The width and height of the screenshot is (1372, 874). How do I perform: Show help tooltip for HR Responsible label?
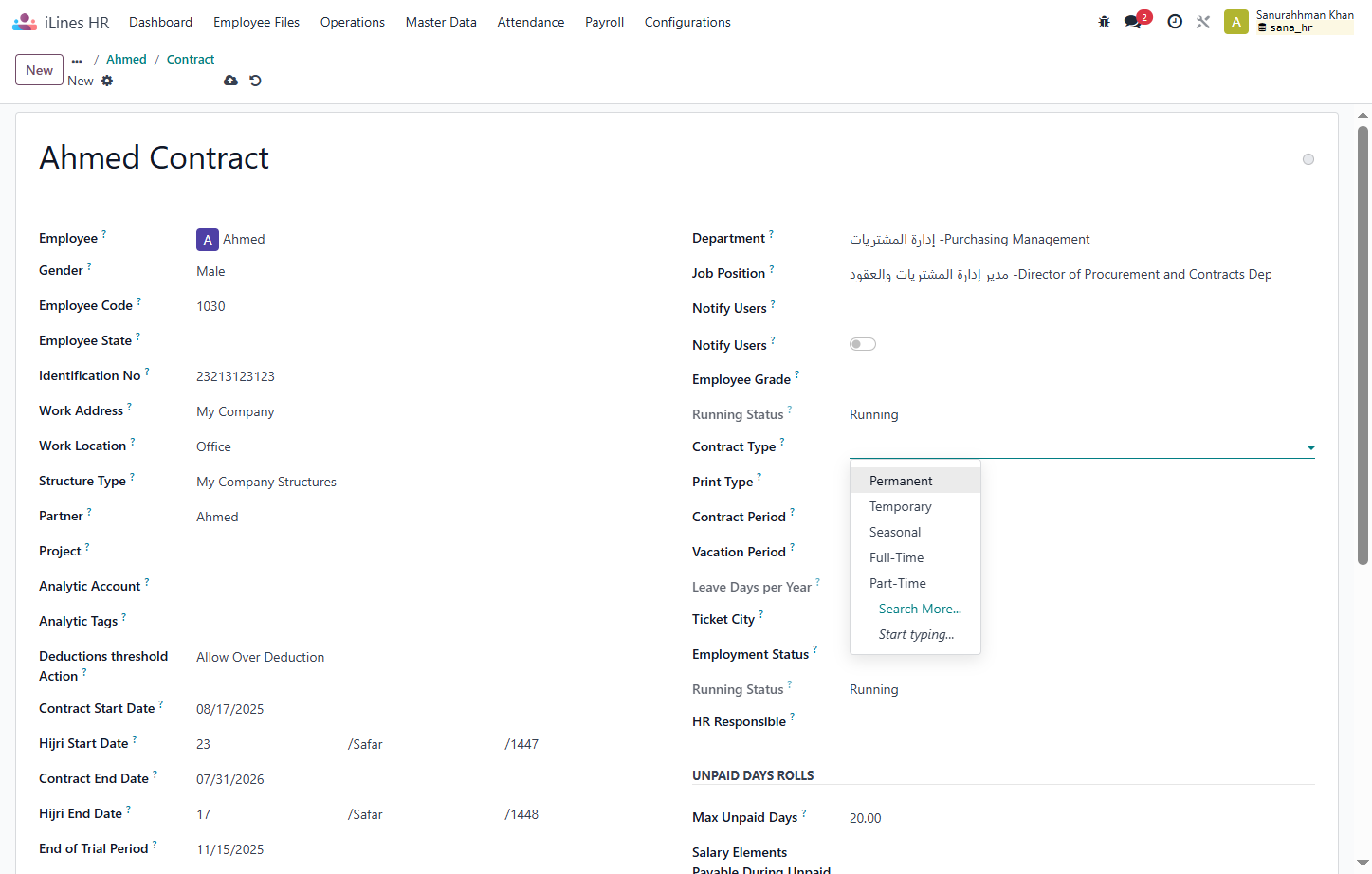(x=793, y=717)
